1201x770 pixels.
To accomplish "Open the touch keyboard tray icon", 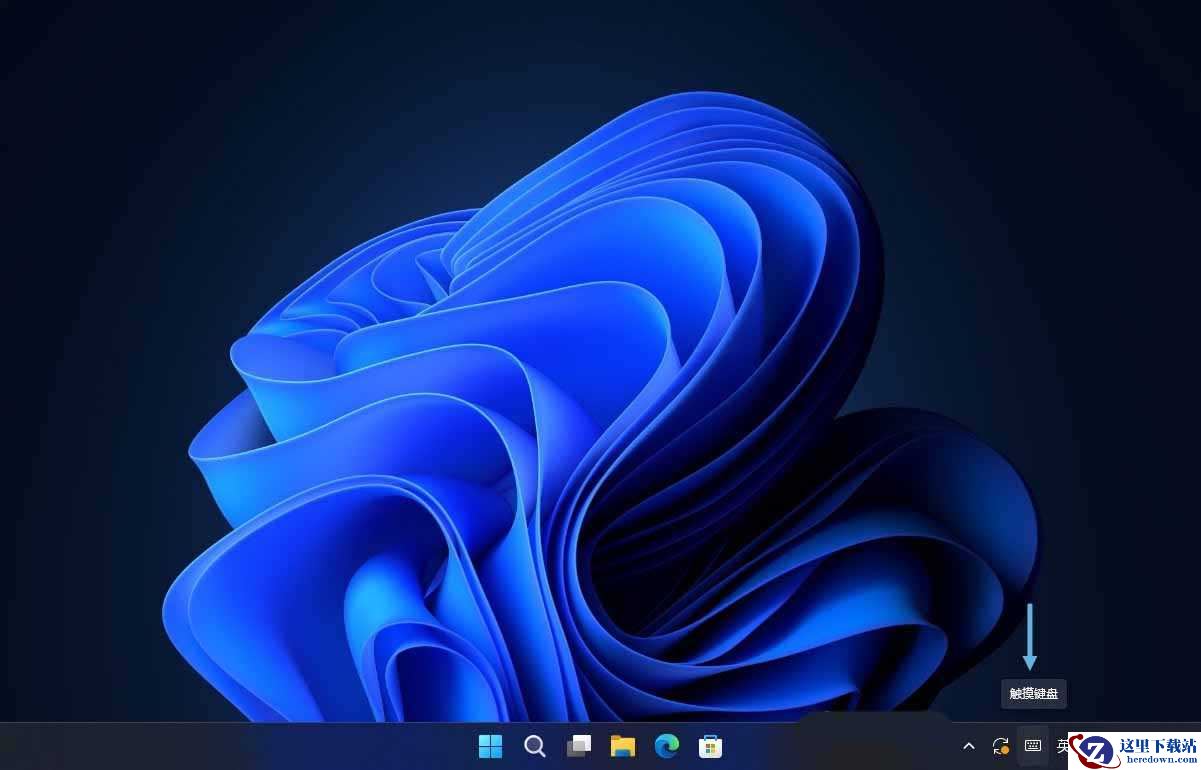I will [1033, 746].
